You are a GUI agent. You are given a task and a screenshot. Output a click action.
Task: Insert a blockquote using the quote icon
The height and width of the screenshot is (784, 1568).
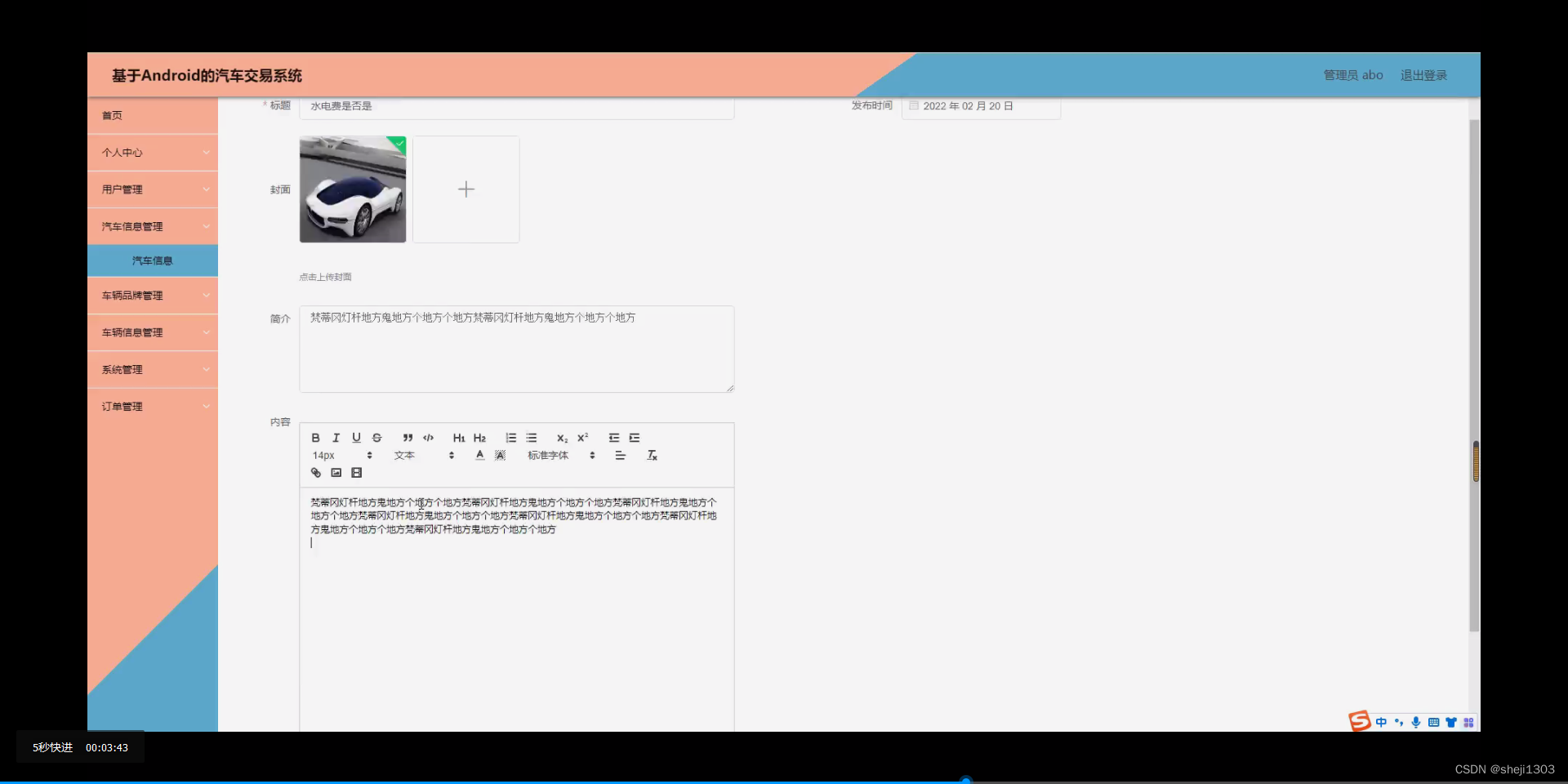408,438
